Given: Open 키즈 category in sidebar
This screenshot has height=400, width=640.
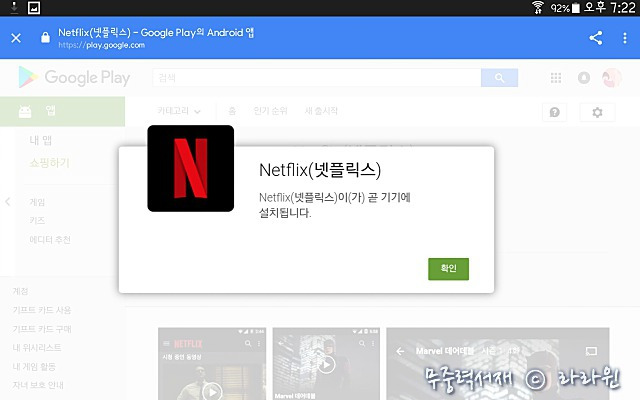Looking at the screenshot, I should (37, 220).
